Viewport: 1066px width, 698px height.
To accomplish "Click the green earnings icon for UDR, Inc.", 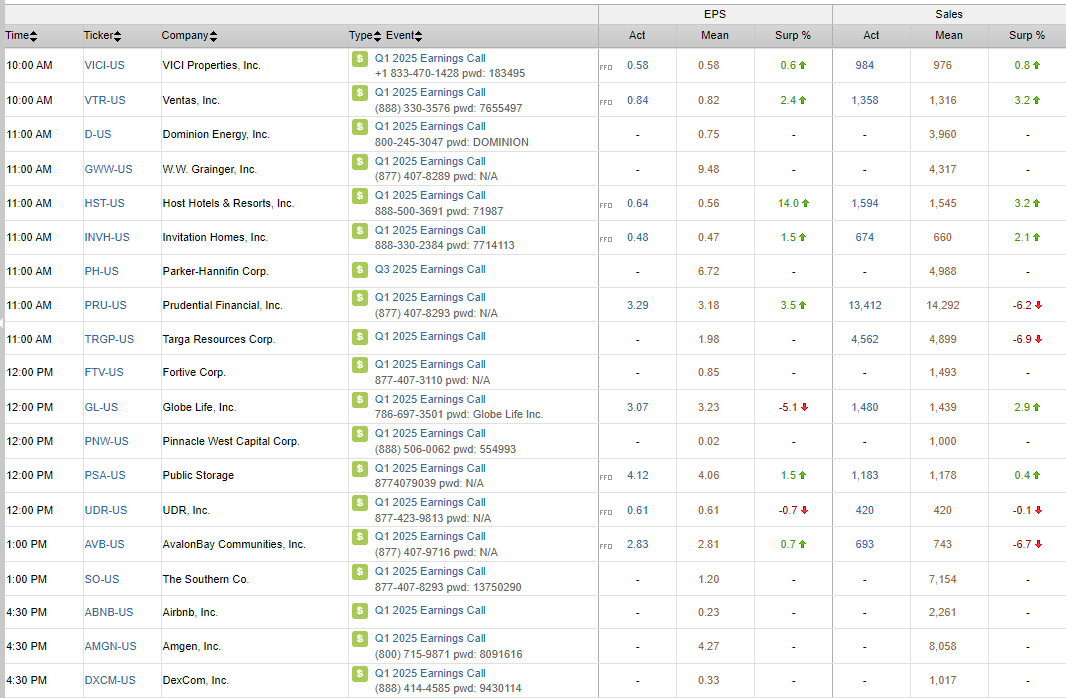I will pyautogui.click(x=360, y=502).
